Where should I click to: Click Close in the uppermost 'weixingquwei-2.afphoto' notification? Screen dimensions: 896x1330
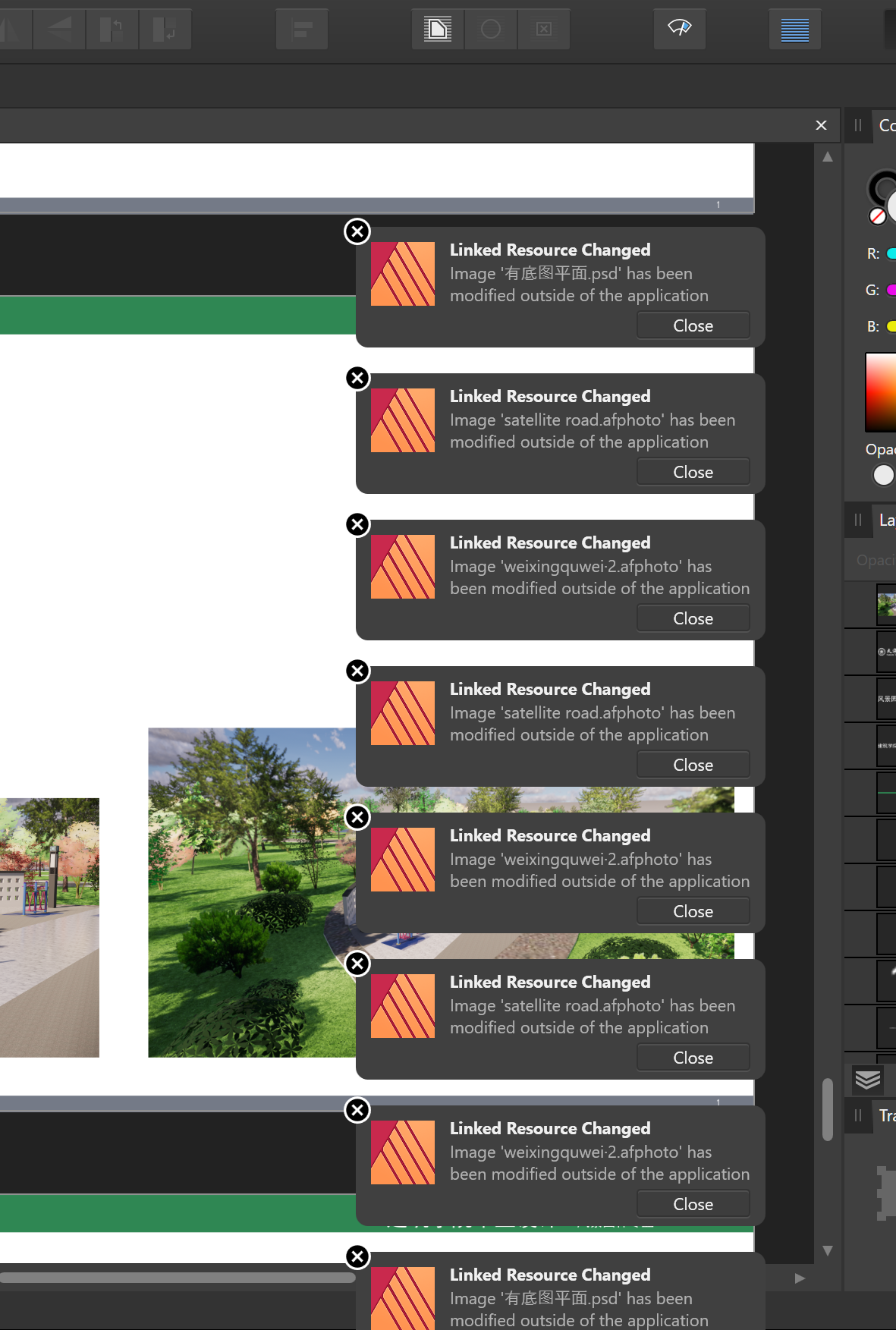[693, 618]
